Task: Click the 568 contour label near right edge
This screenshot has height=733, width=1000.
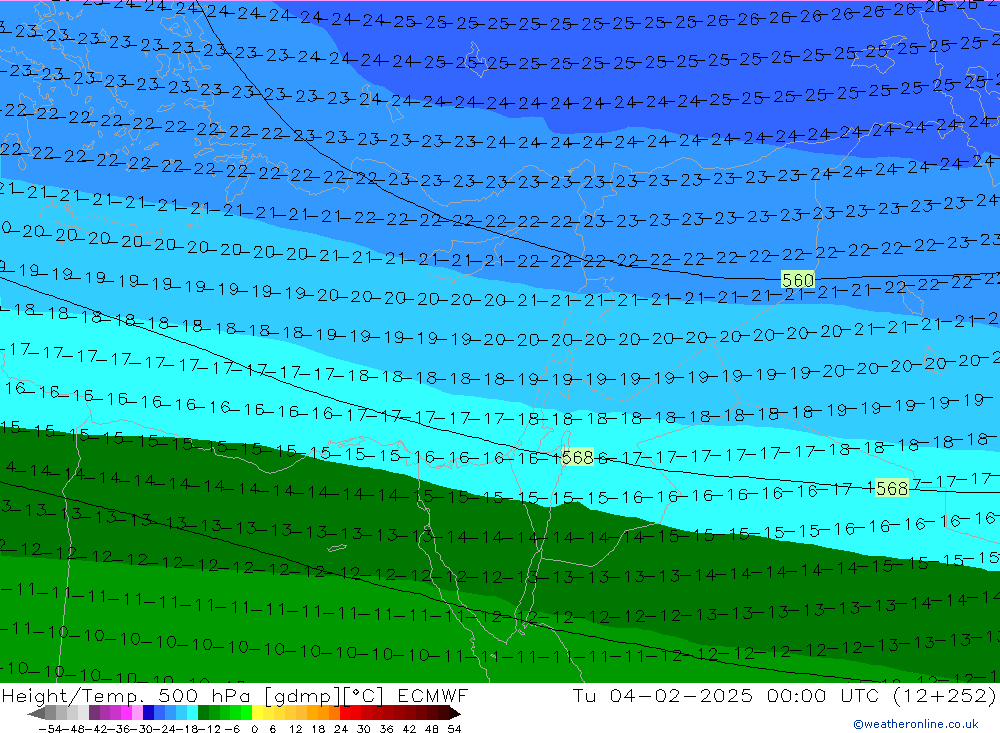Action: point(892,489)
